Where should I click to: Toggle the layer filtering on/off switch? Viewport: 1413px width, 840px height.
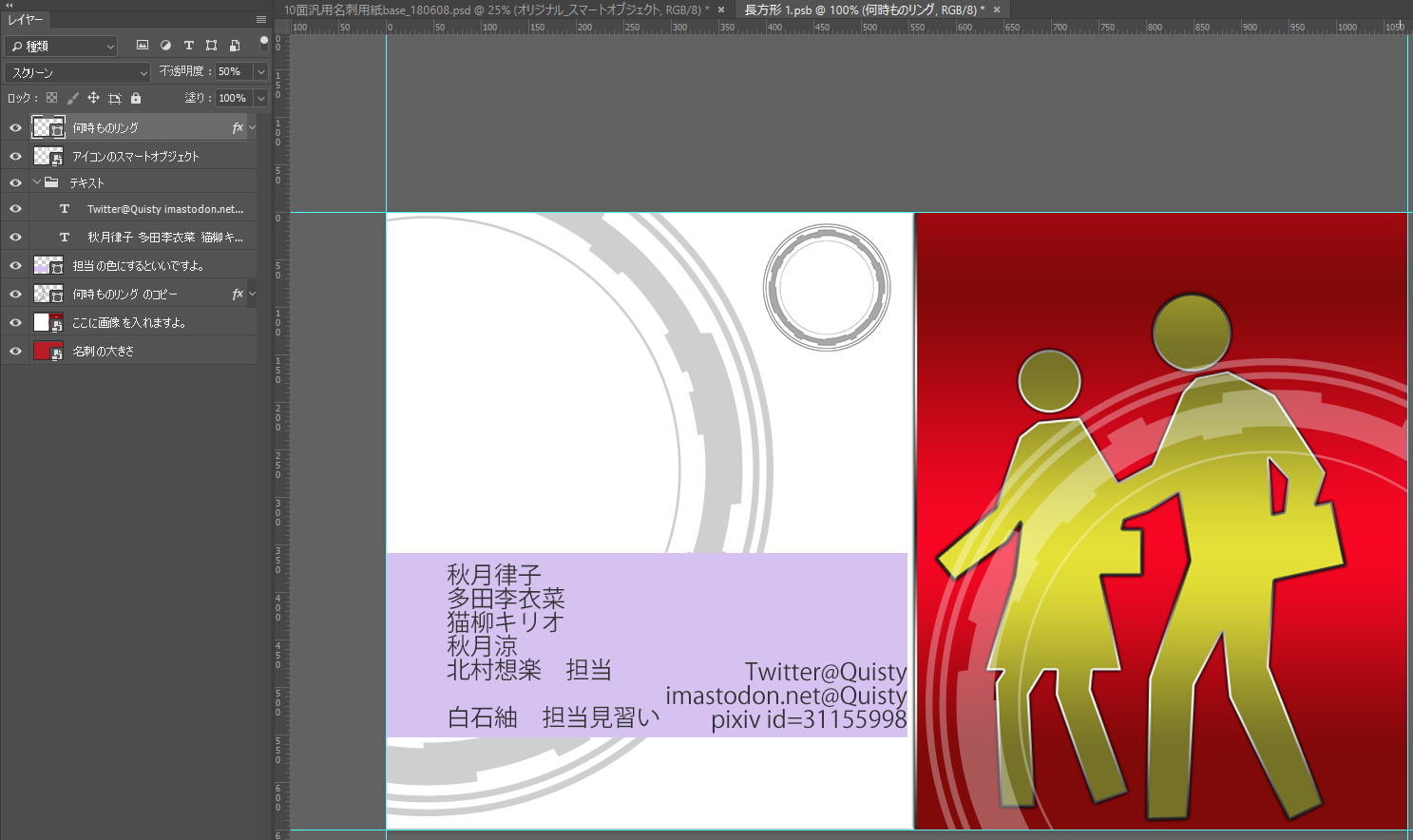pyautogui.click(x=263, y=44)
